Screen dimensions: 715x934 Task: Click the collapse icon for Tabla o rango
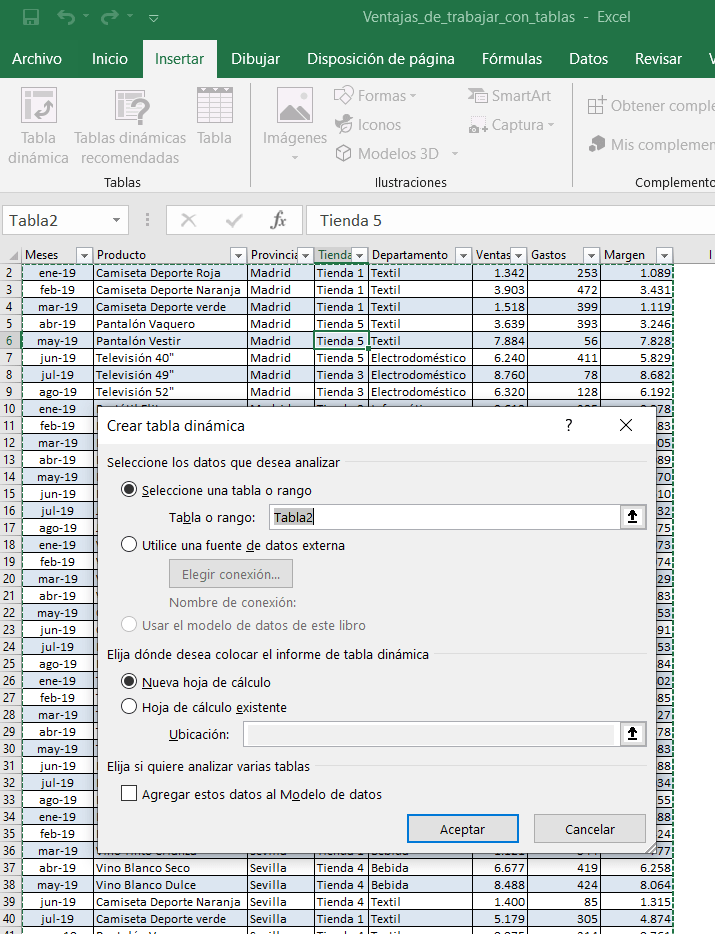(x=633, y=516)
